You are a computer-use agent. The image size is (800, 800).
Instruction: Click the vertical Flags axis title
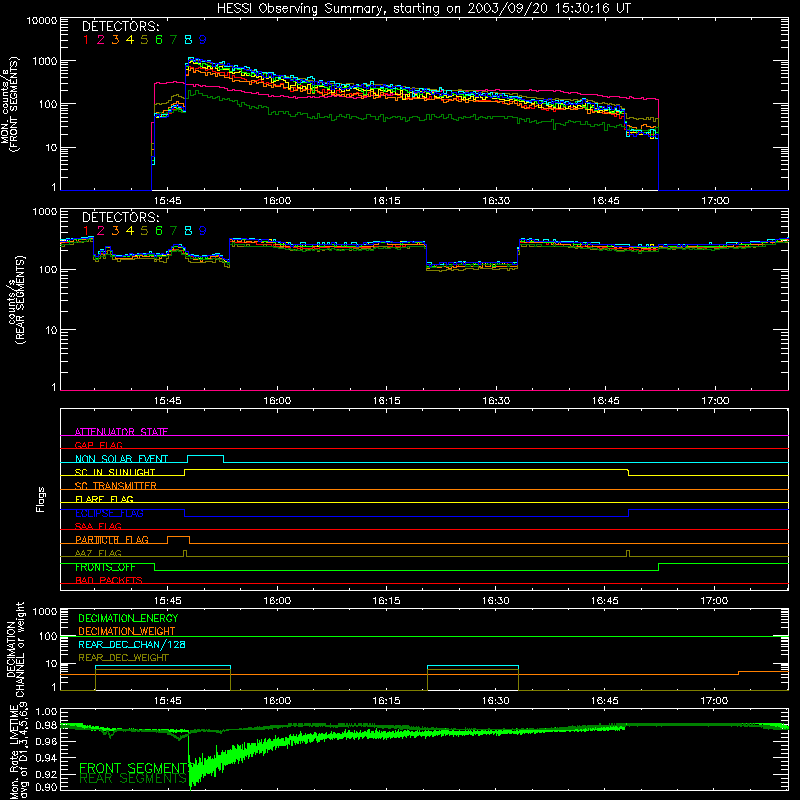coord(41,499)
